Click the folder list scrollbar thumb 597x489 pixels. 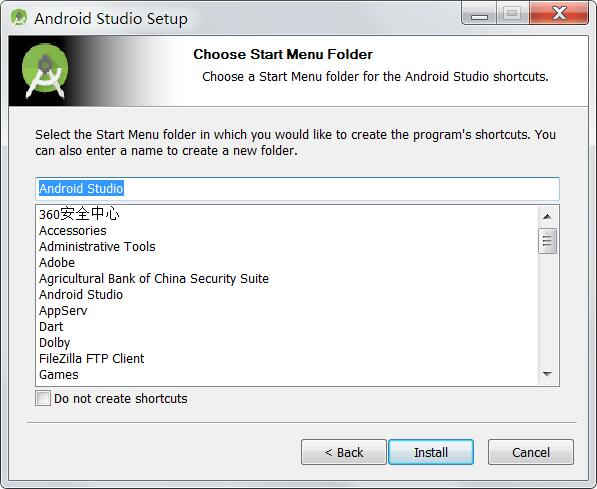coord(547,241)
